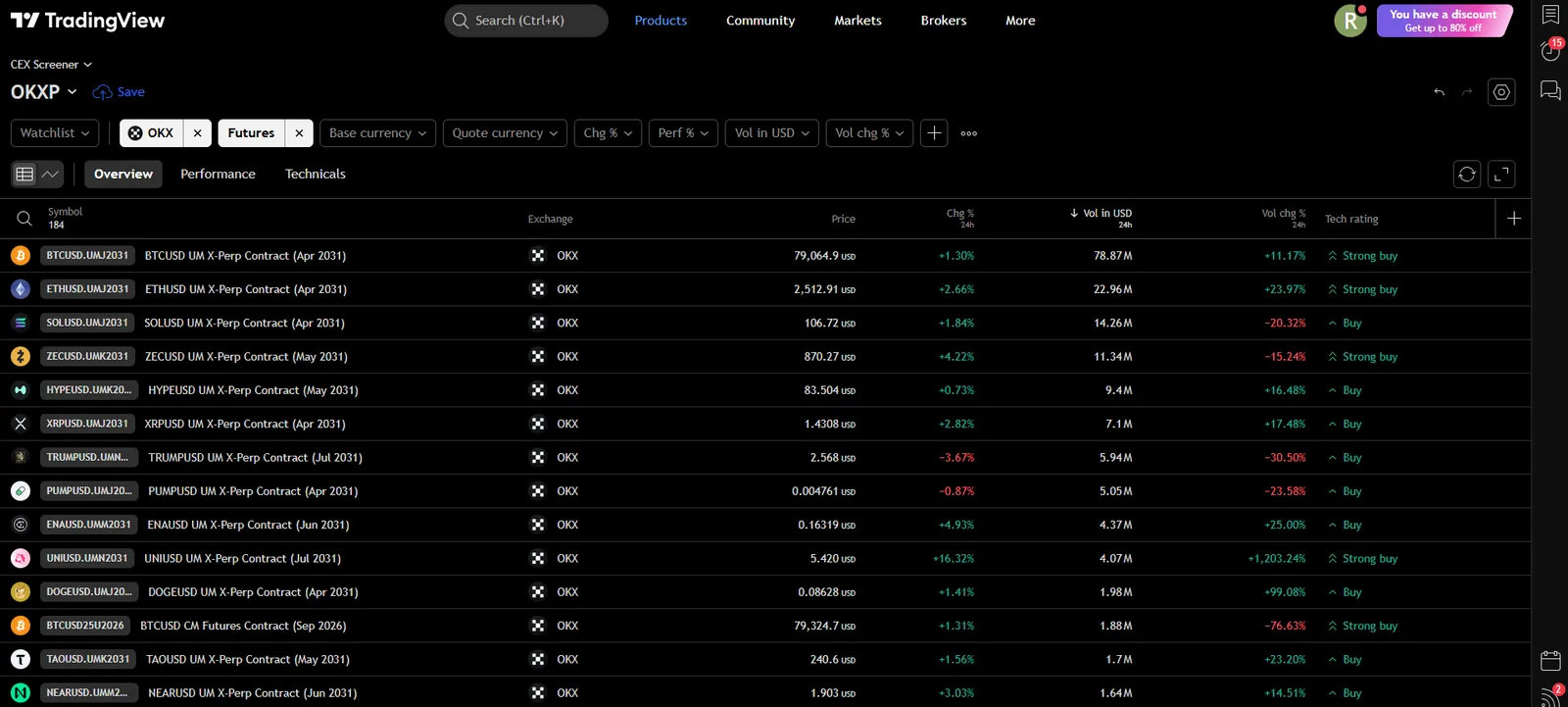Screen dimensions: 1568x707
Task: Add a new filter with plus button
Action: pos(934,133)
